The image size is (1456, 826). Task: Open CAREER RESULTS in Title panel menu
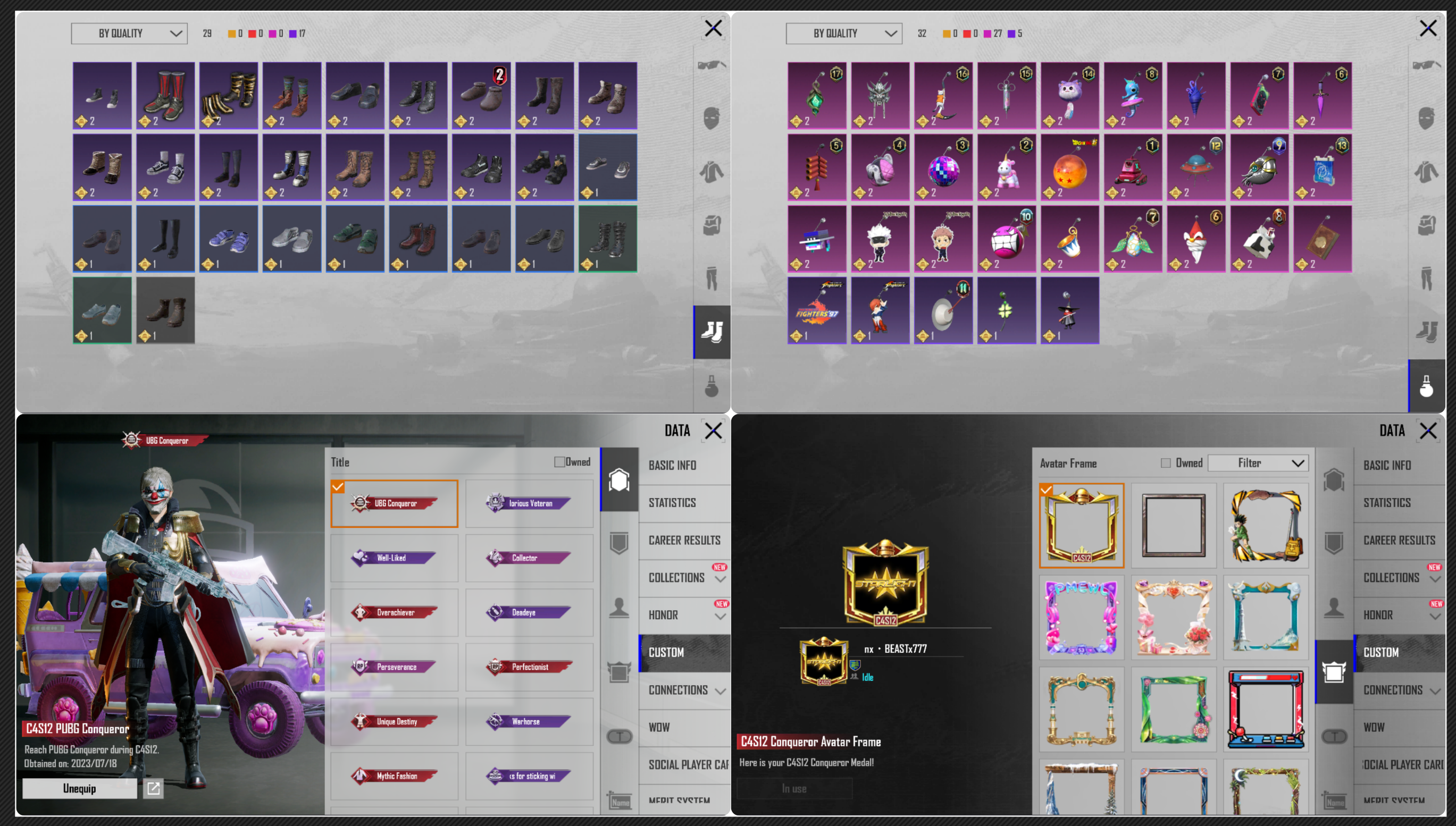pyautogui.click(x=684, y=541)
